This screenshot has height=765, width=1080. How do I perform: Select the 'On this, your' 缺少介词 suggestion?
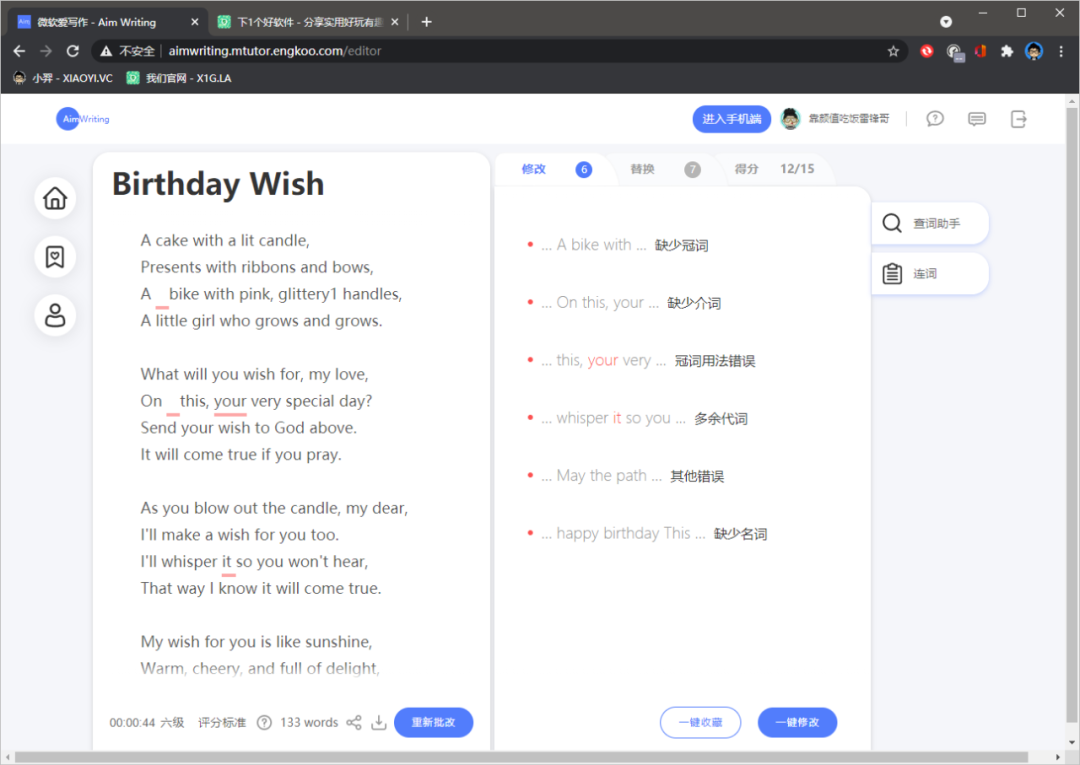coord(624,303)
